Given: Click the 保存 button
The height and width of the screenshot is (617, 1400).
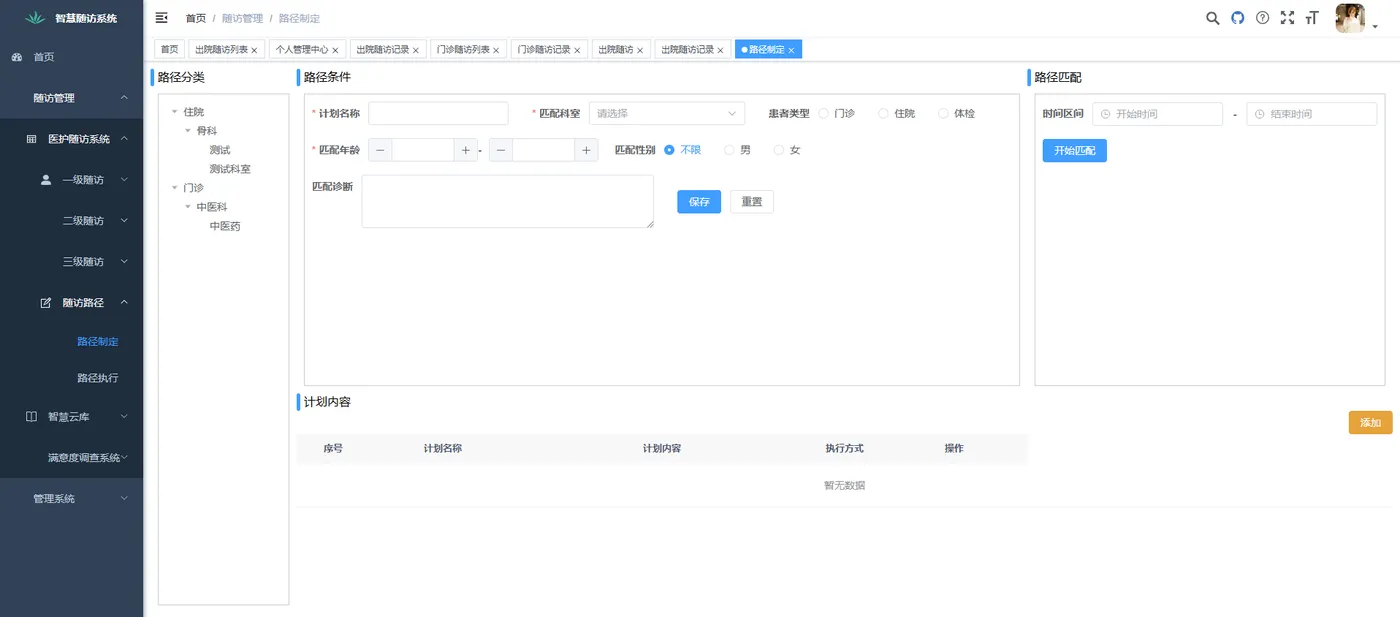Looking at the screenshot, I should click(698, 201).
